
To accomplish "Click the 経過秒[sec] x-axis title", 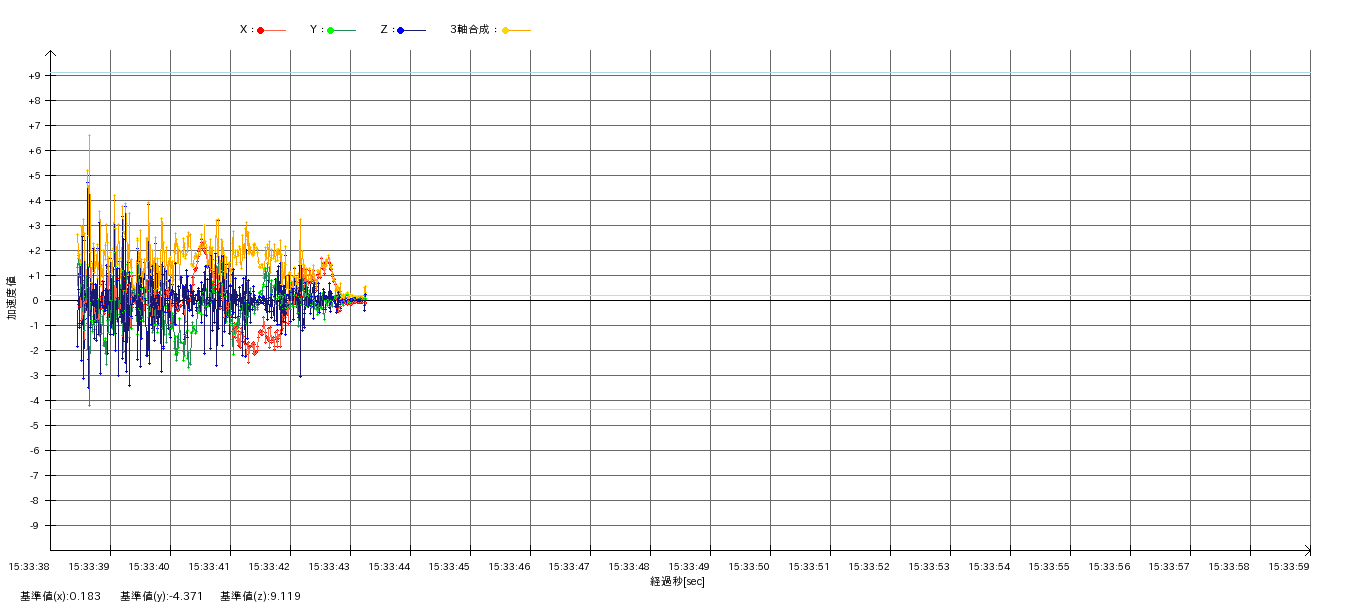I will [x=677, y=581].
